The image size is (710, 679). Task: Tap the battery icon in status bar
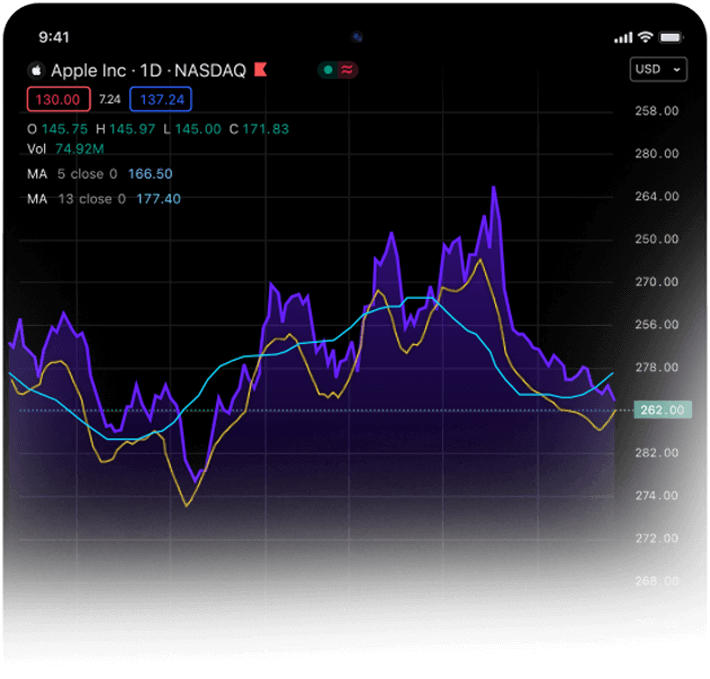pos(670,37)
